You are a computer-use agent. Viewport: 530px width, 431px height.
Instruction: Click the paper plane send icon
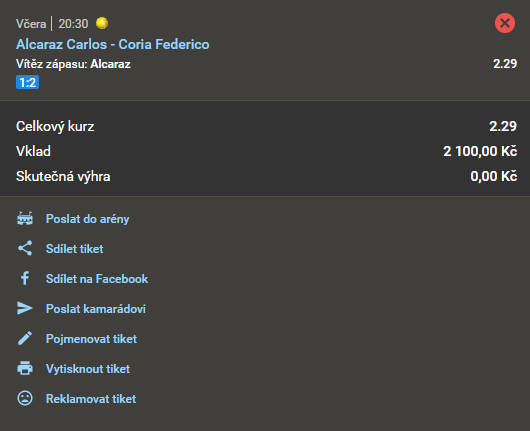tap(25, 308)
